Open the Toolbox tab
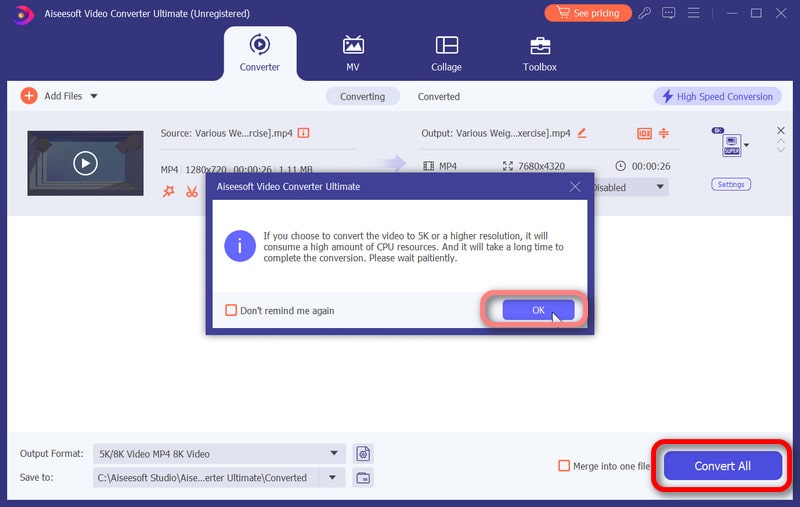800x507 pixels. [x=539, y=54]
